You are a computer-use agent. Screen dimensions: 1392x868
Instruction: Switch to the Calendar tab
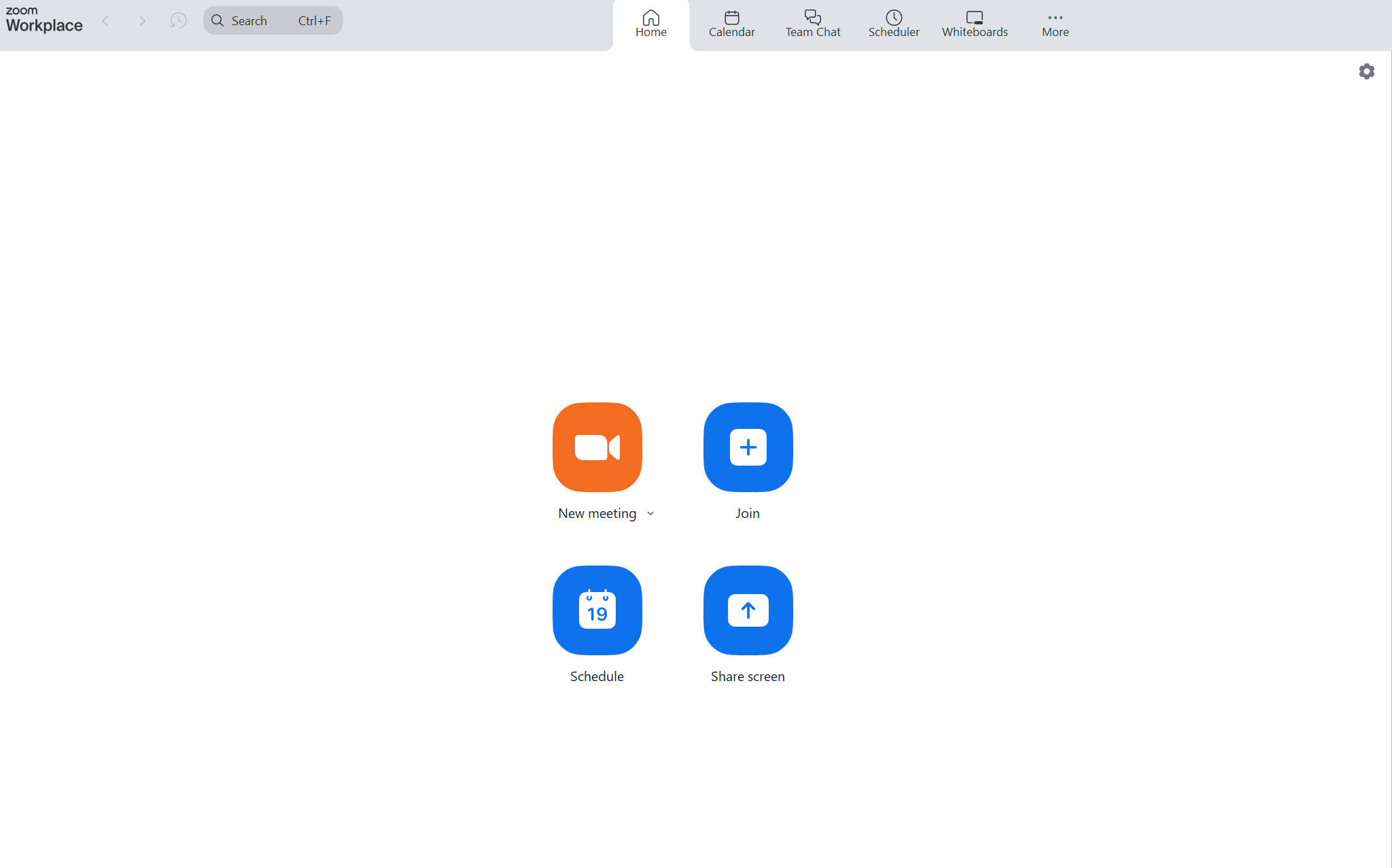(x=731, y=24)
